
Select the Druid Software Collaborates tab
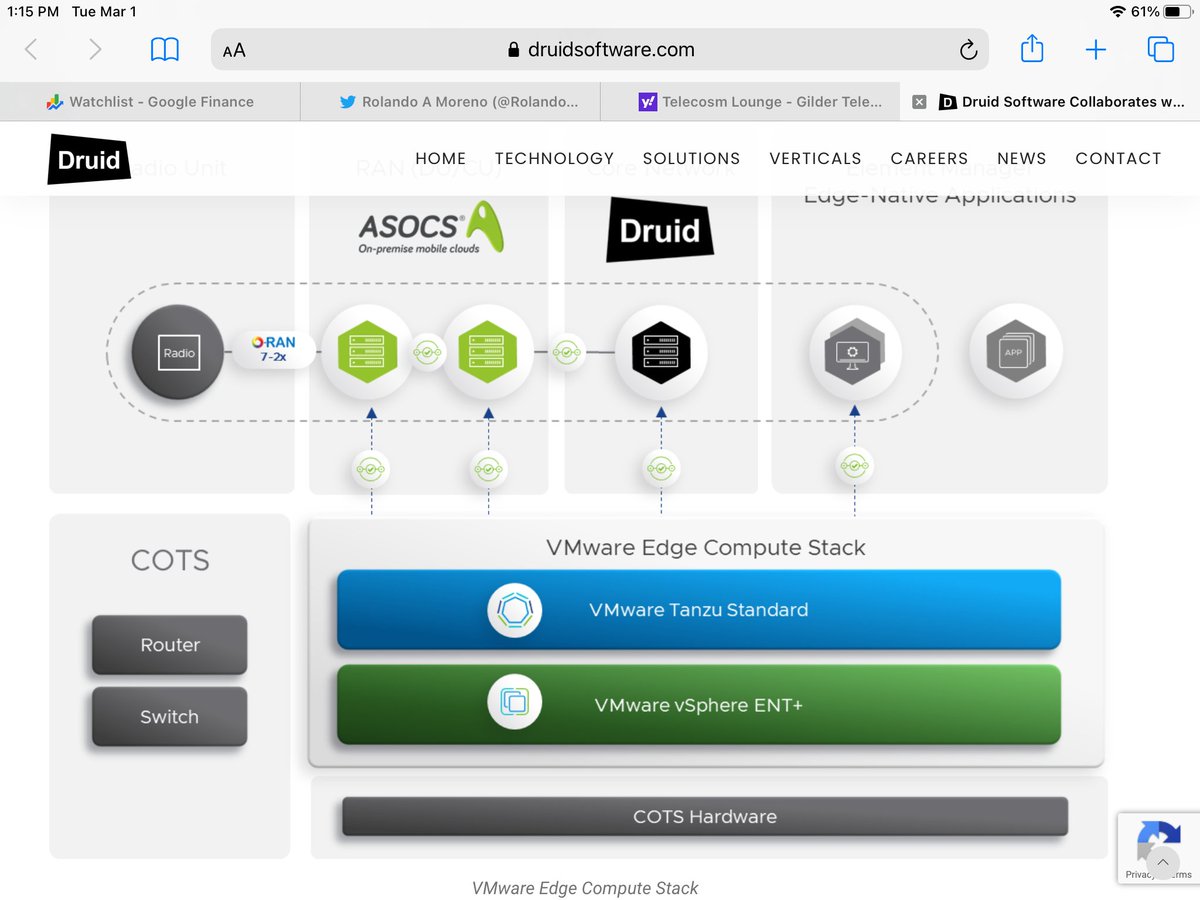click(1062, 101)
